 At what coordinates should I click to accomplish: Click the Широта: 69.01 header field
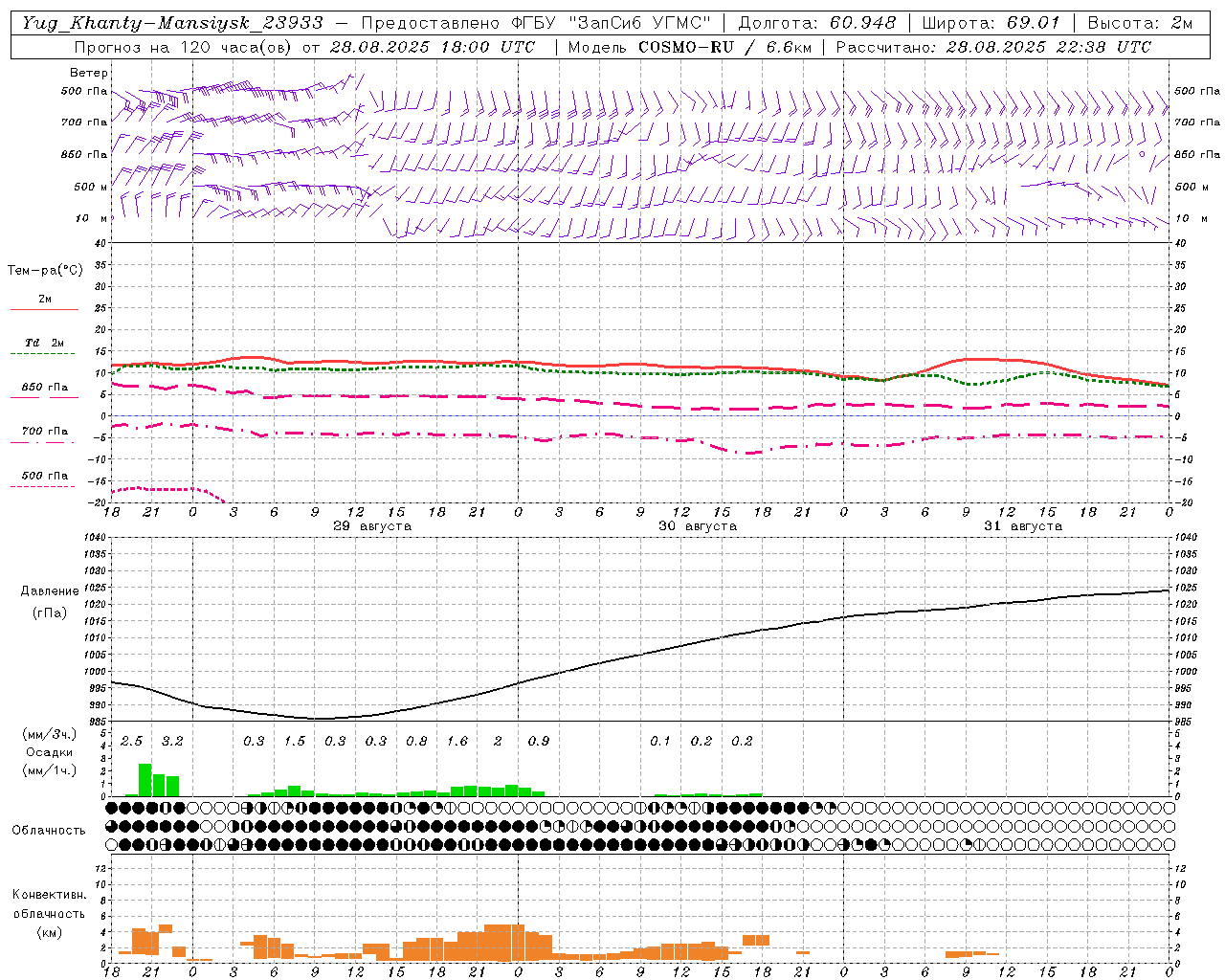pyautogui.click(x=991, y=23)
